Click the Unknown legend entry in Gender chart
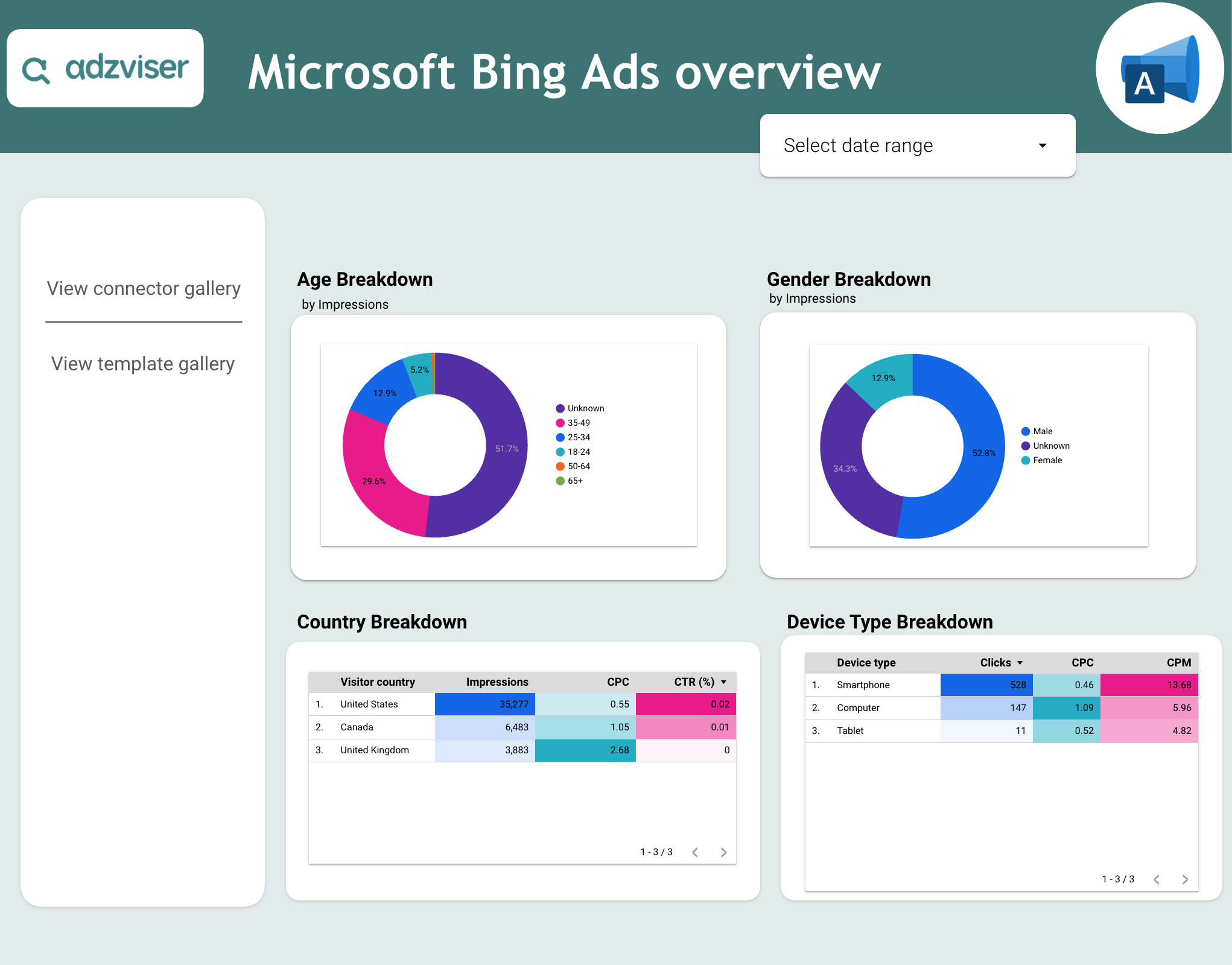1232x965 pixels. click(x=1045, y=446)
